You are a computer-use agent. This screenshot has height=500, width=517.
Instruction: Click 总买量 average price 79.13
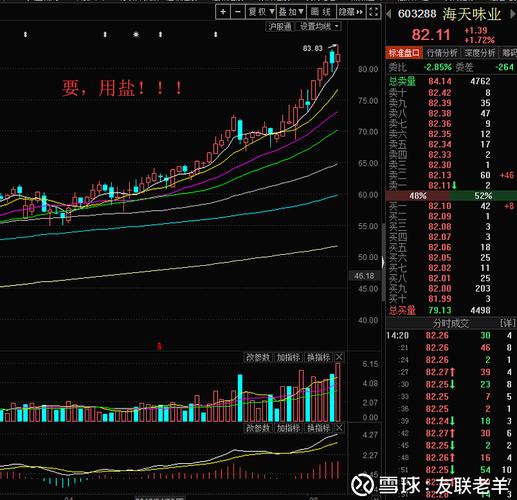pyautogui.click(x=440, y=310)
